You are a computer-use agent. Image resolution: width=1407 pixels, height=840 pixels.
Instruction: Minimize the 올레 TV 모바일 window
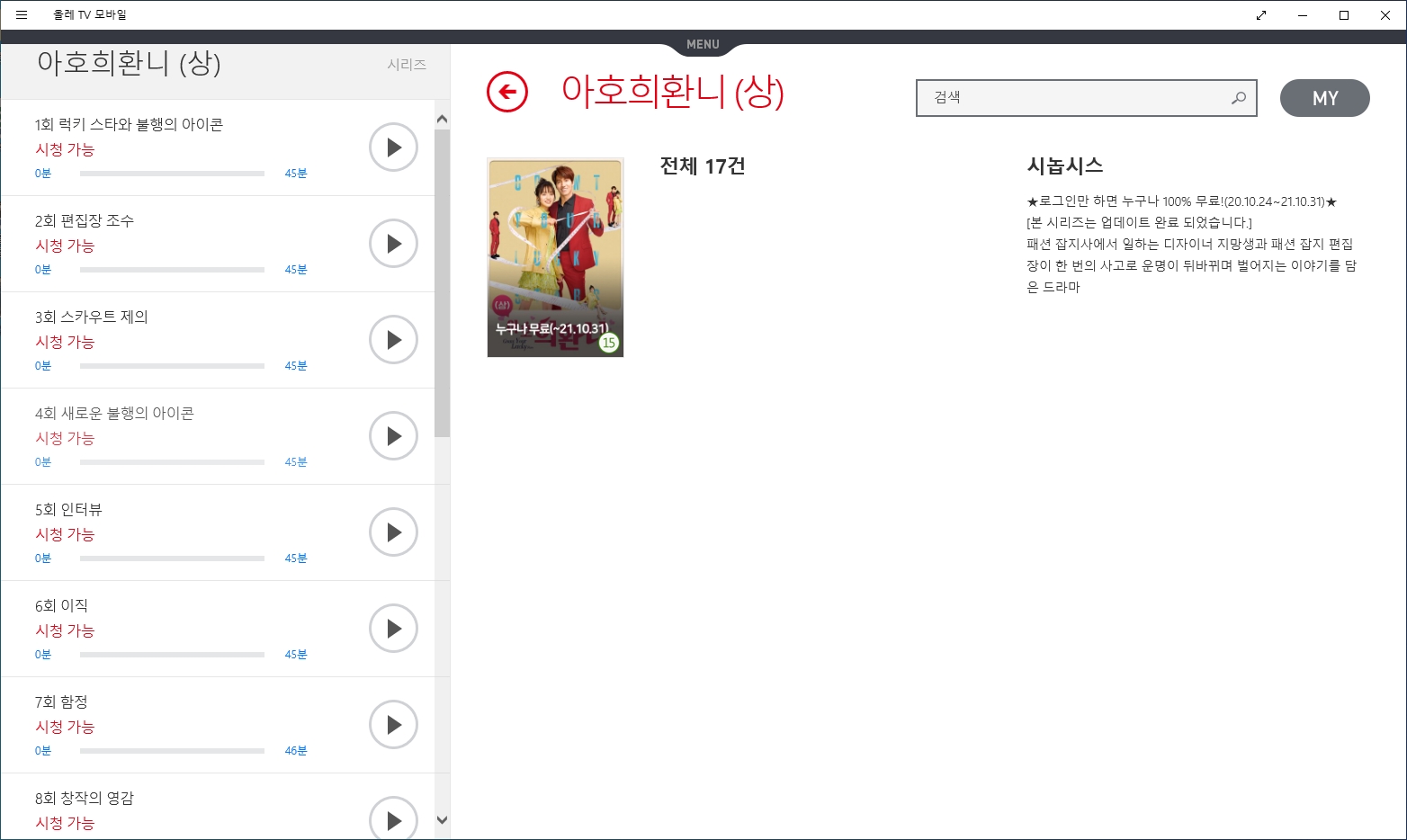1303,15
